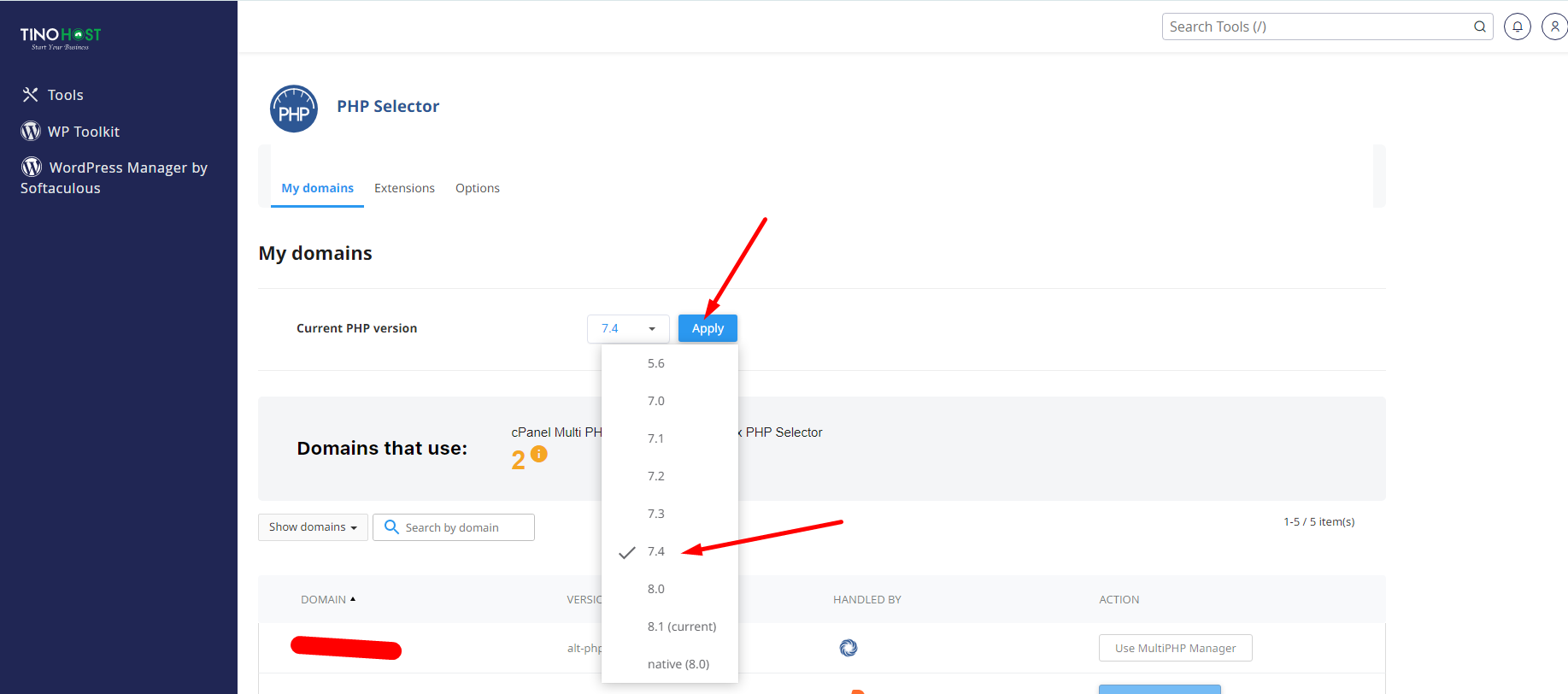Screen dimensions: 1568x694
Task: Select PHP version 8.1 (current)
Action: pyautogui.click(x=669, y=626)
